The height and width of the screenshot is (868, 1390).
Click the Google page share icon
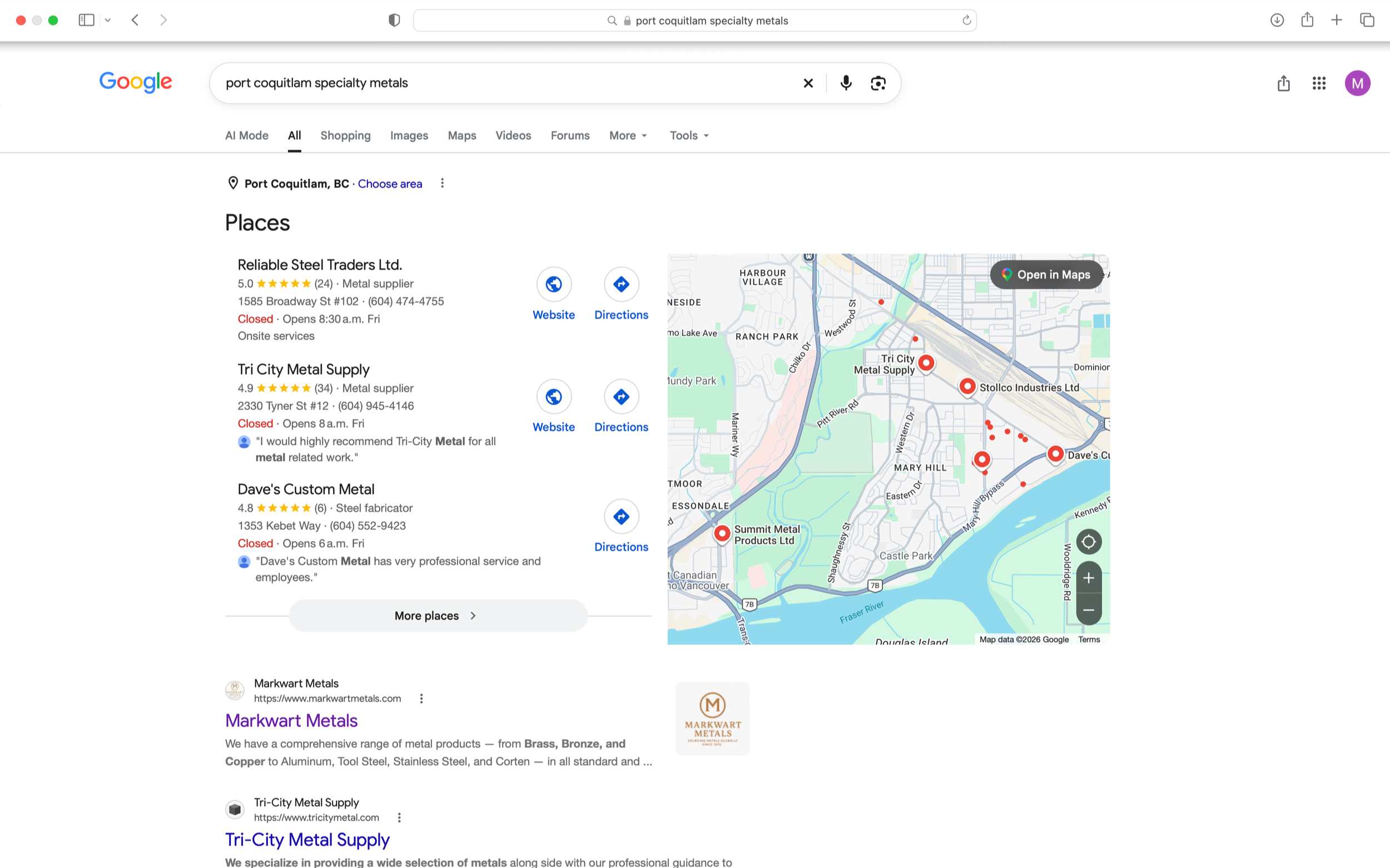1284,83
